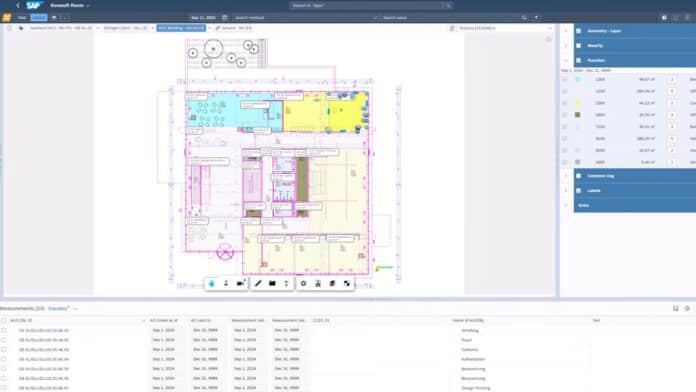Select the blue pan tool in the floating toolbar

point(212,283)
